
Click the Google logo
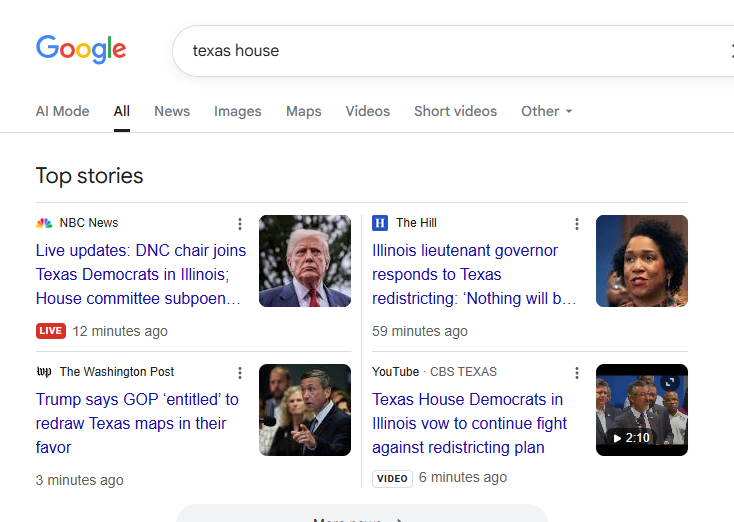81,49
